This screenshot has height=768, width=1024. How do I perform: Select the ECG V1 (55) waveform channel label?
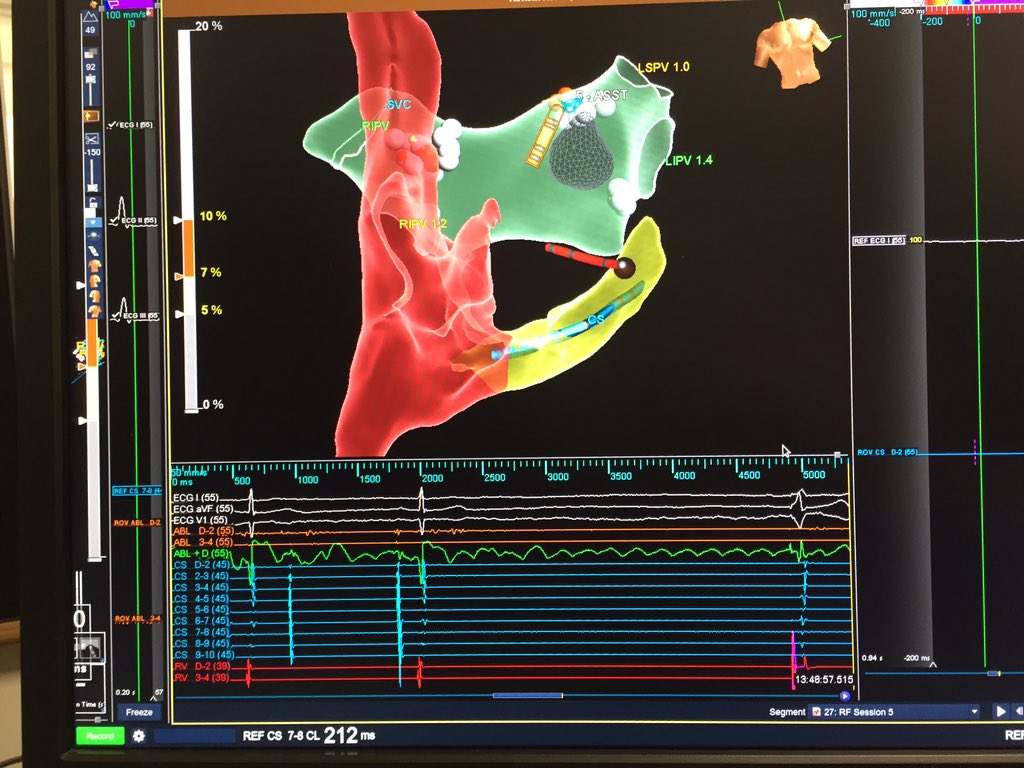200,520
